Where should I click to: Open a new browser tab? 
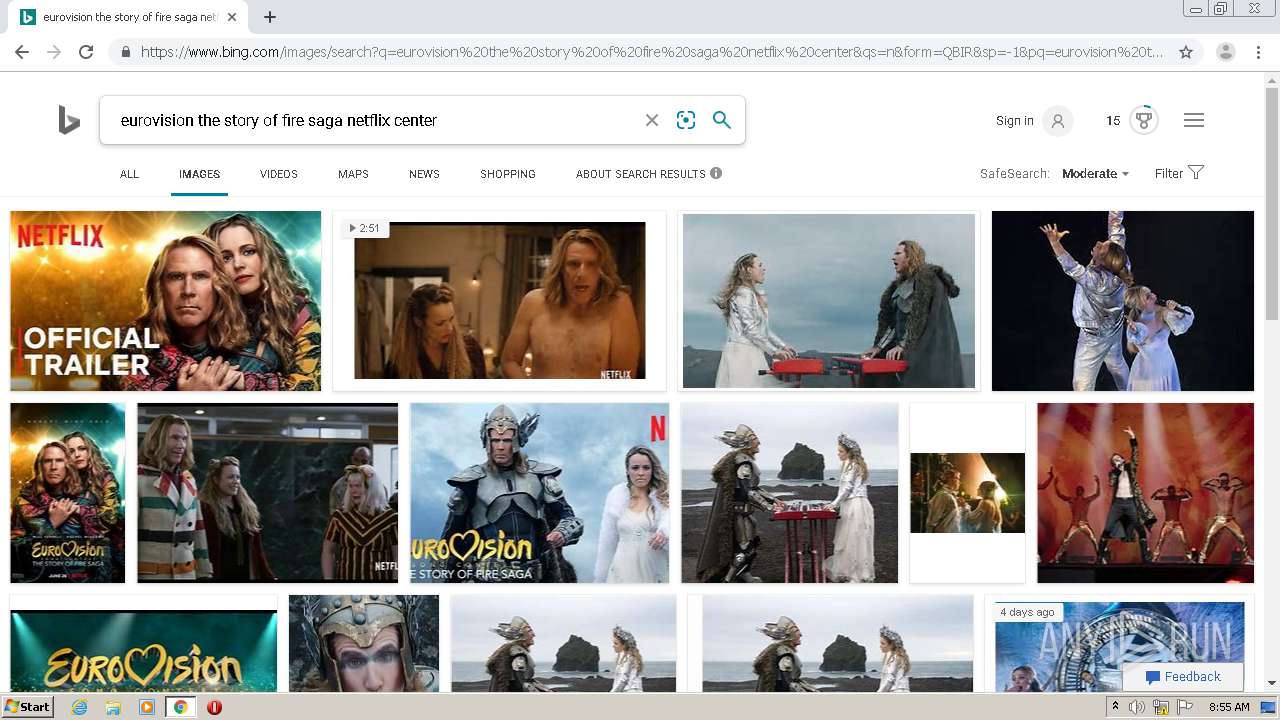(x=270, y=17)
